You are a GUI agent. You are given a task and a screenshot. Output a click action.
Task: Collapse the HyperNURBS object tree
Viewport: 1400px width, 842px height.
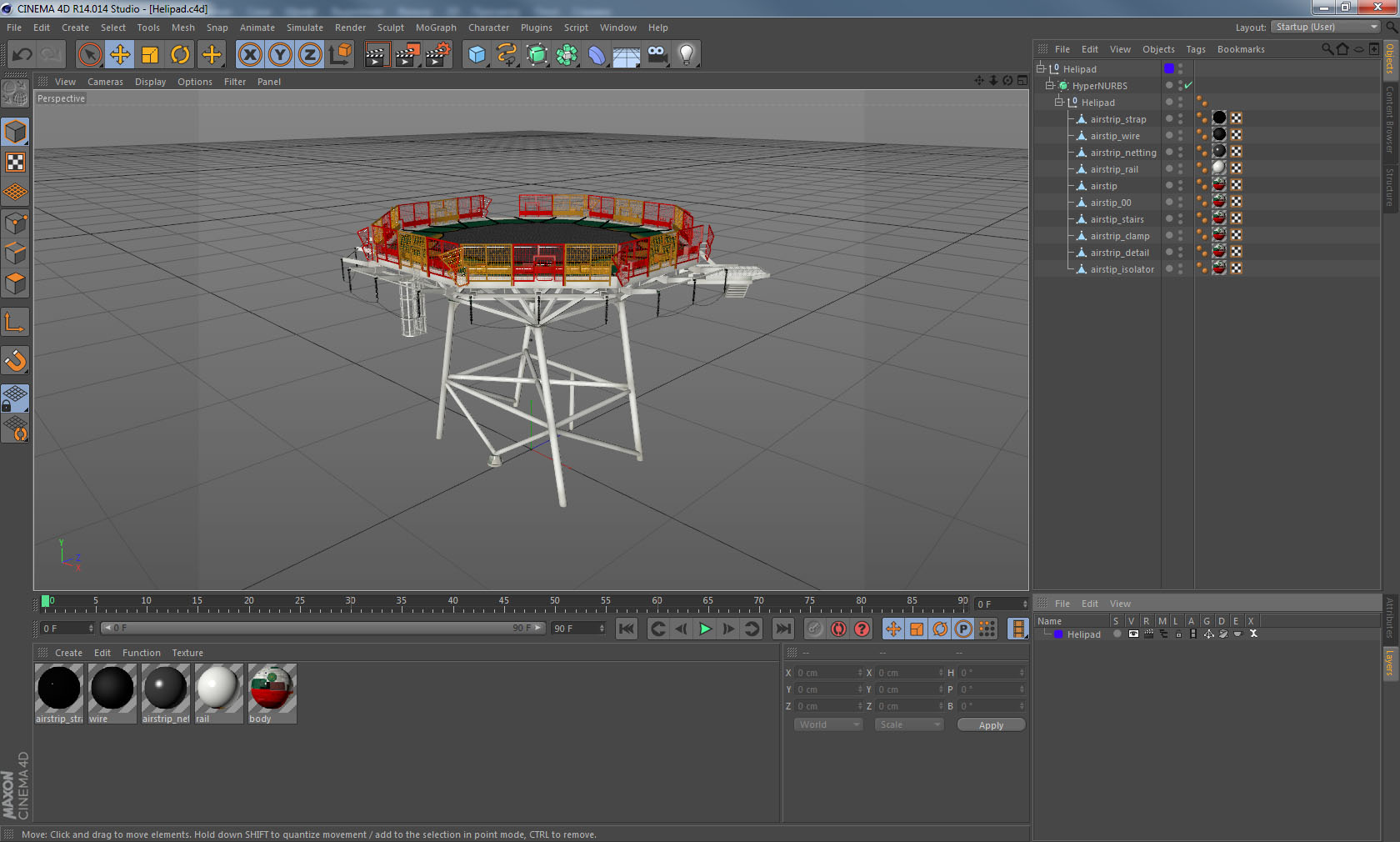pos(1050,85)
